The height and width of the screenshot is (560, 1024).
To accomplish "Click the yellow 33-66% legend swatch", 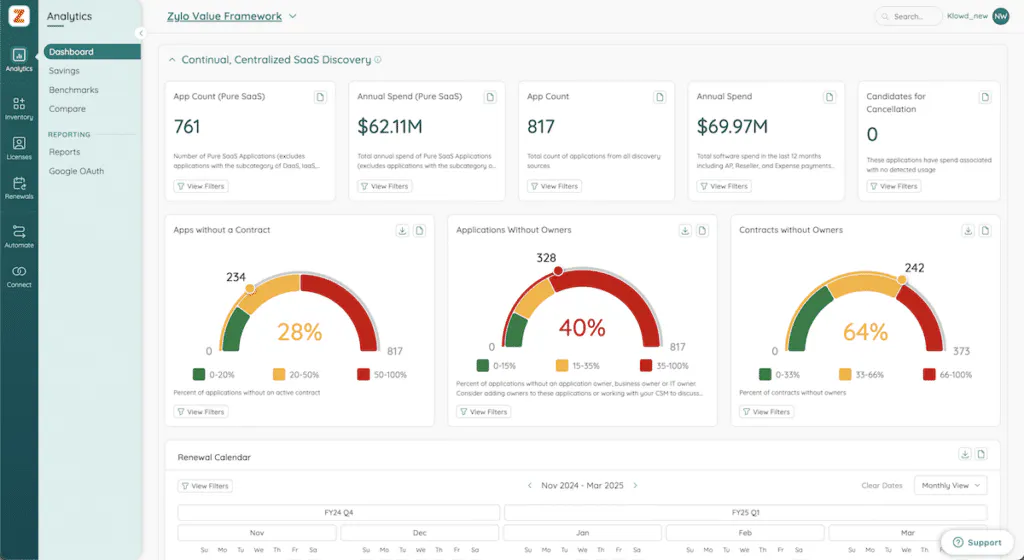I will 845,375.
